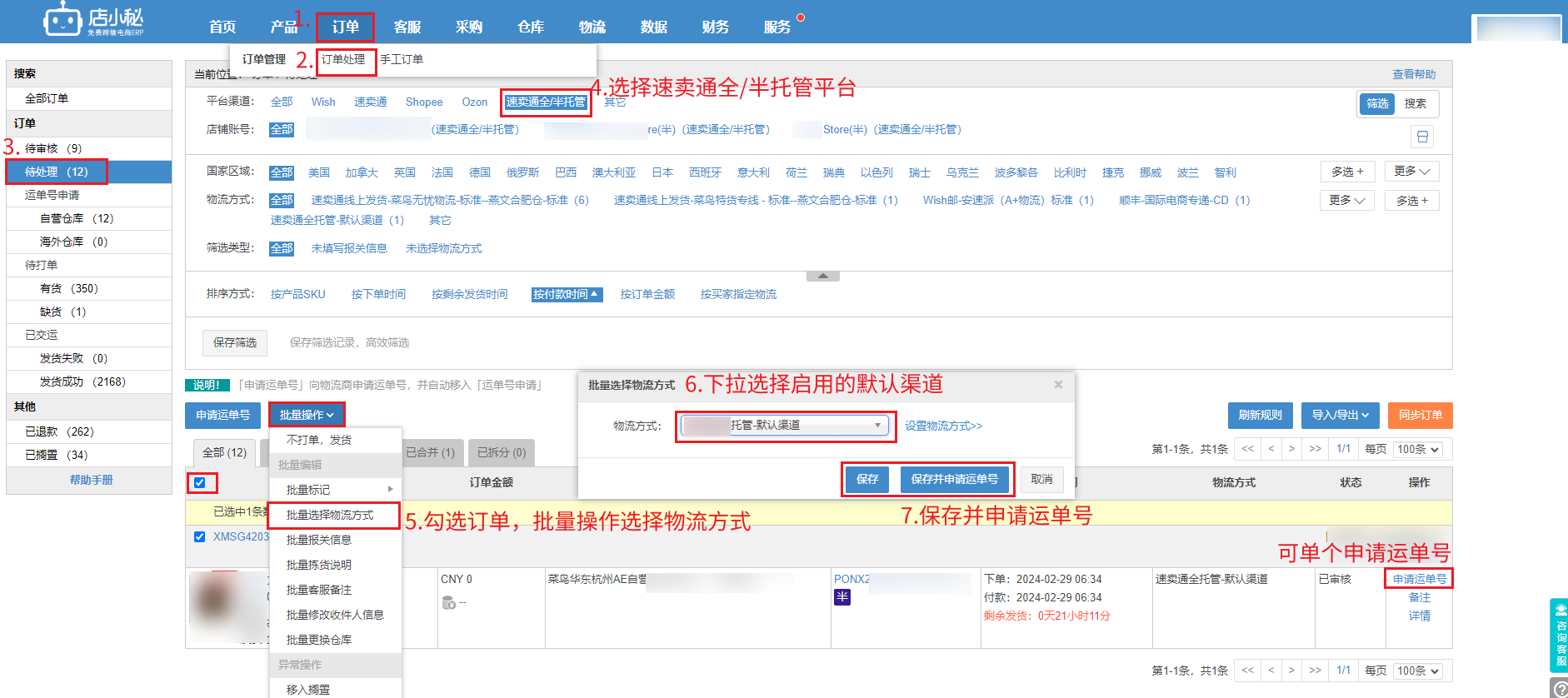Click the 半 badge under the PONX order number
The width and height of the screenshot is (1568, 698).
[842, 596]
